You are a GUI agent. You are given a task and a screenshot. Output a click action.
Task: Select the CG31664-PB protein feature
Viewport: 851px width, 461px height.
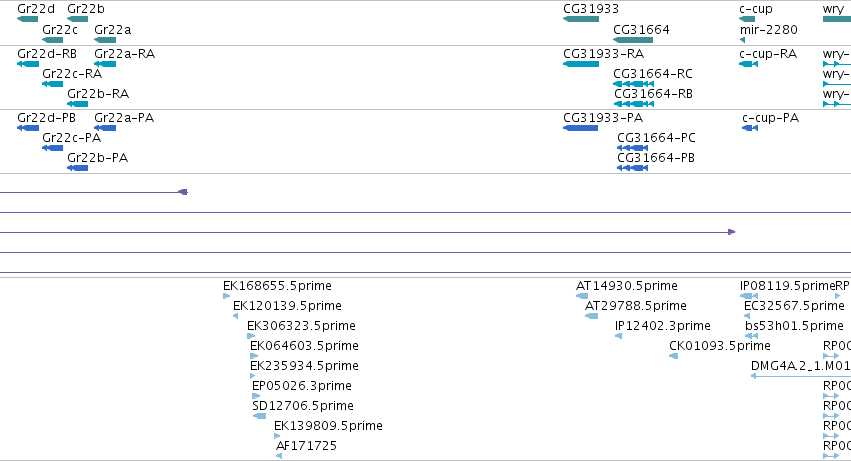(633, 168)
